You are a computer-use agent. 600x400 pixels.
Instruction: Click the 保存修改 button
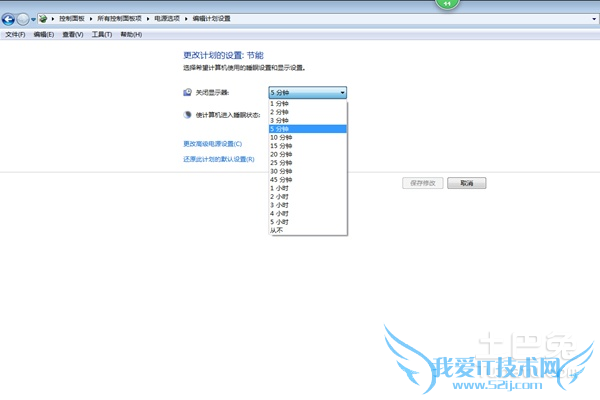tap(423, 183)
